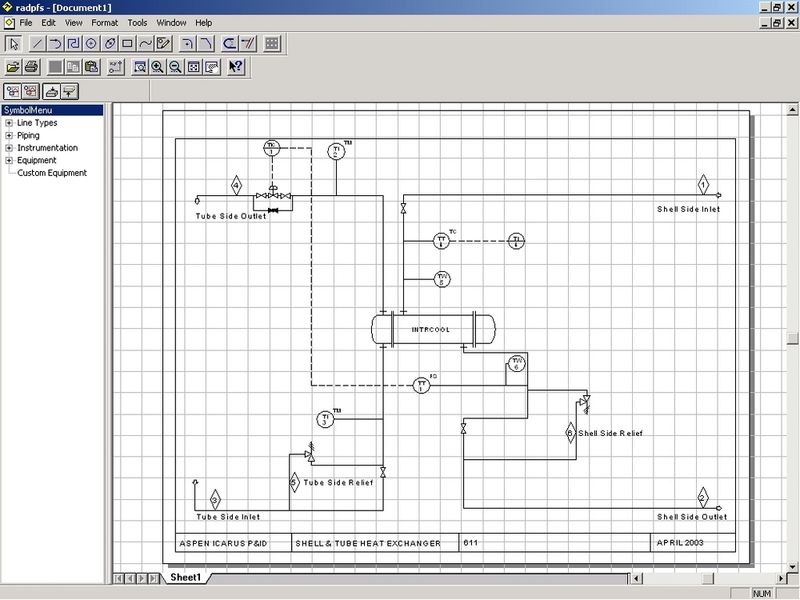Expand the Line Types category
The width and height of the screenshot is (800, 600).
[x=8, y=123]
